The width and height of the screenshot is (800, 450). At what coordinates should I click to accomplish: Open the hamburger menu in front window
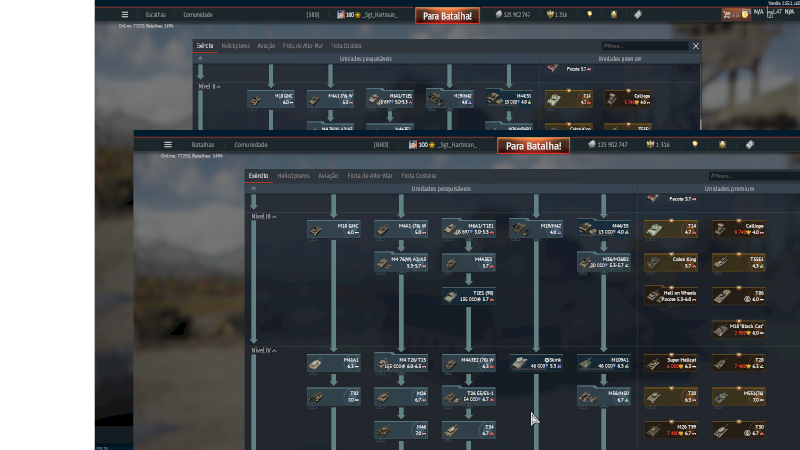click(x=168, y=145)
